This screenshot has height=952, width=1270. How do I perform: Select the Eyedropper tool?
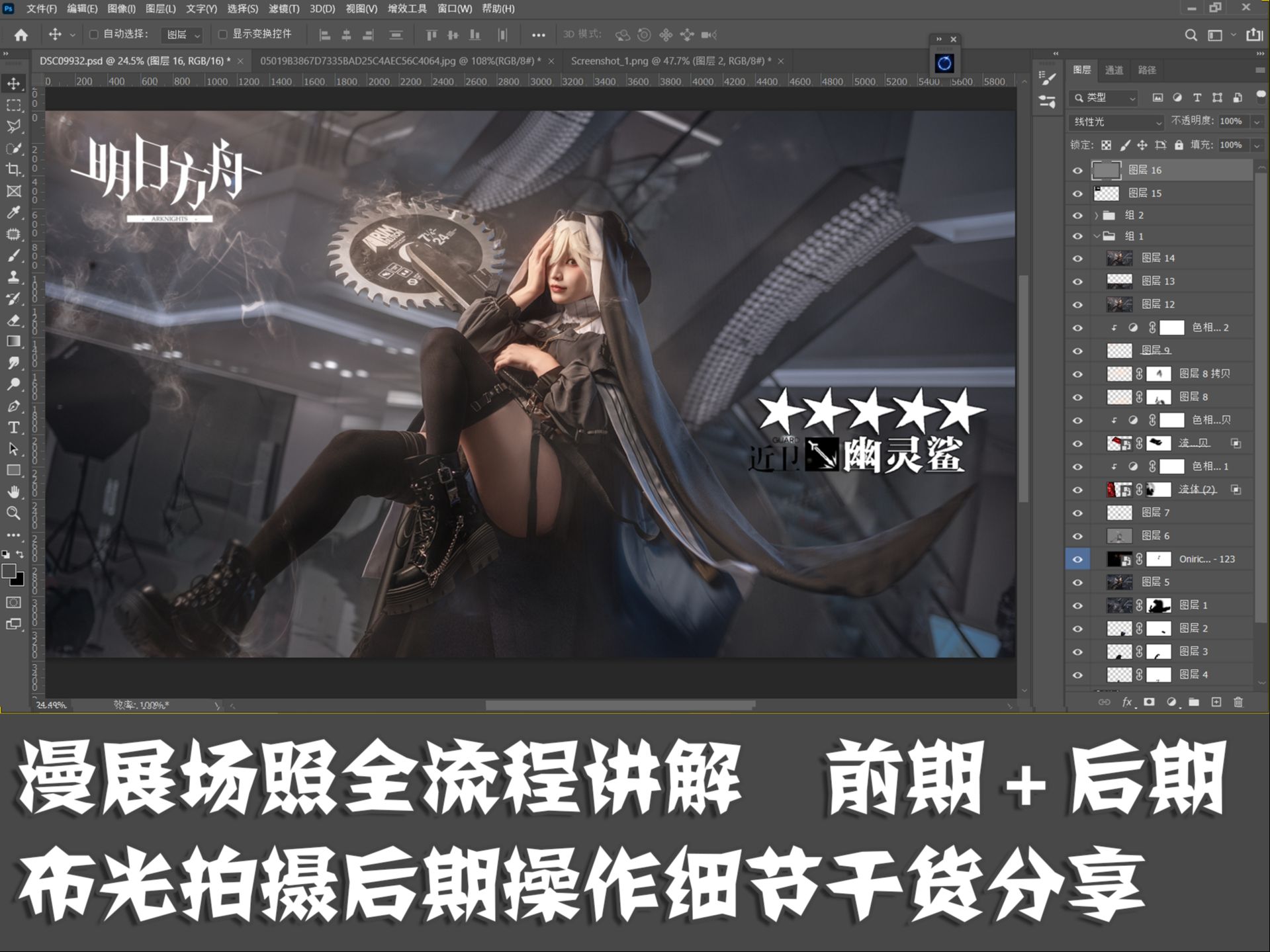[13, 212]
